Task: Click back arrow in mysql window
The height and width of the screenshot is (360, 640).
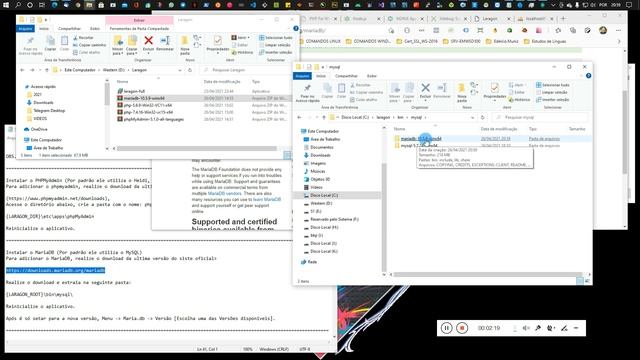Action: tap(299, 117)
